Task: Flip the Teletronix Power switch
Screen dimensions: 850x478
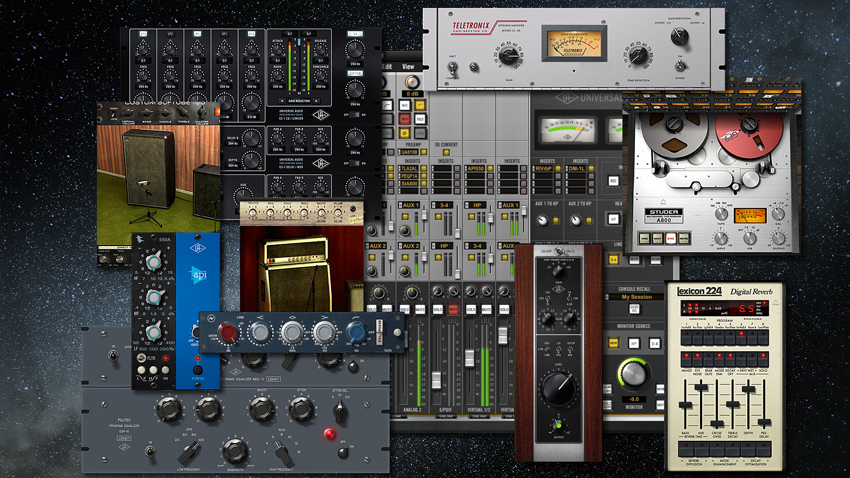Action: click(679, 65)
